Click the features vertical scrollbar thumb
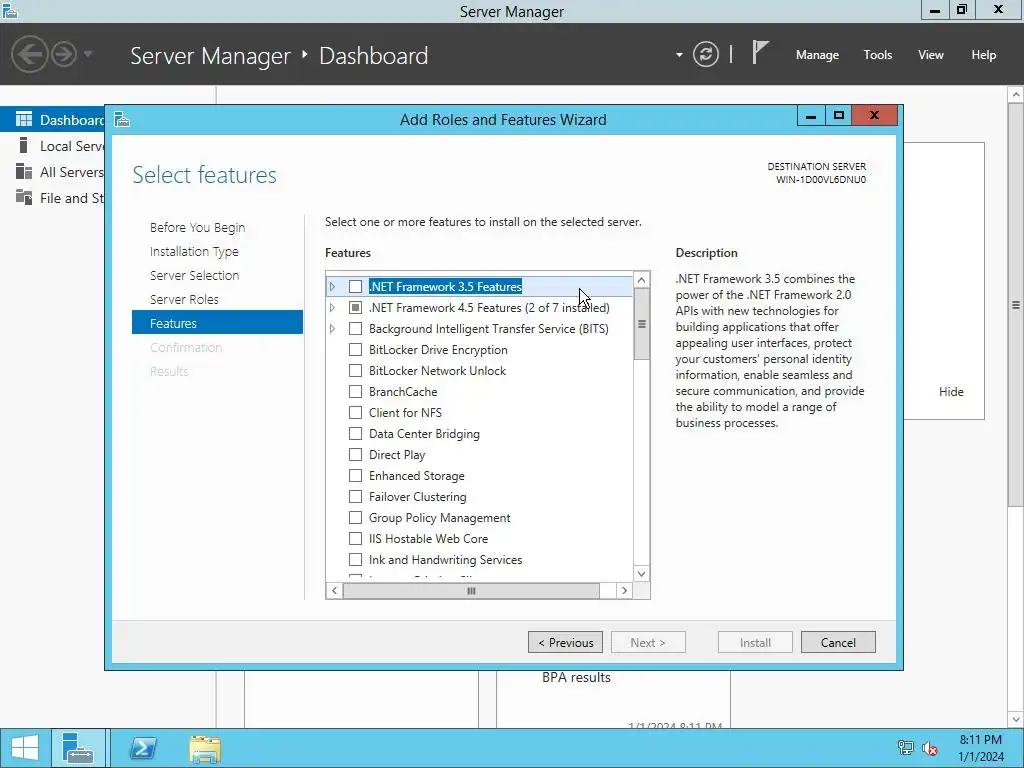This screenshot has height=768, width=1024. point(641,324)
